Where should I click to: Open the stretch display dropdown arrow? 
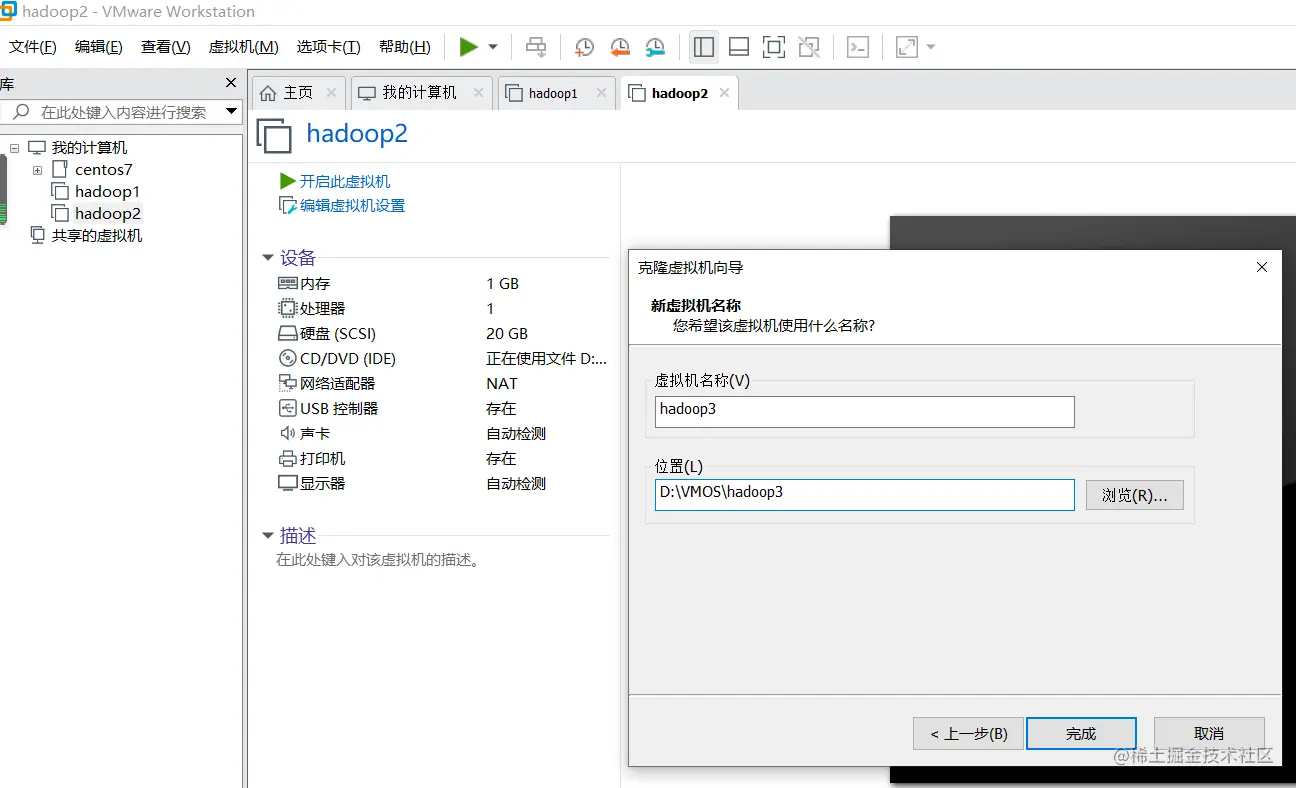(931, 47)
